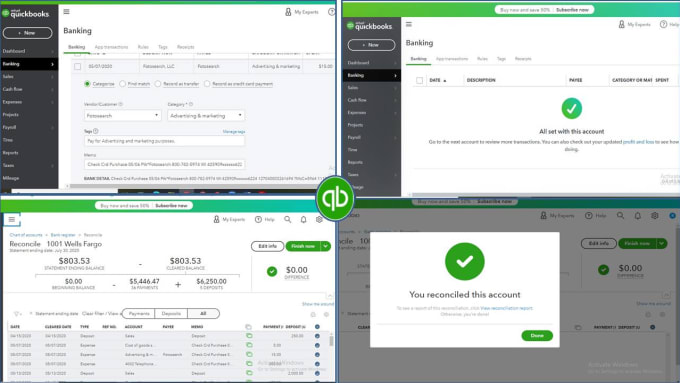The image size is (680, 383).
Task: Click notifications bell behind reconciled dialog
Action: click(x=638, y=216)
